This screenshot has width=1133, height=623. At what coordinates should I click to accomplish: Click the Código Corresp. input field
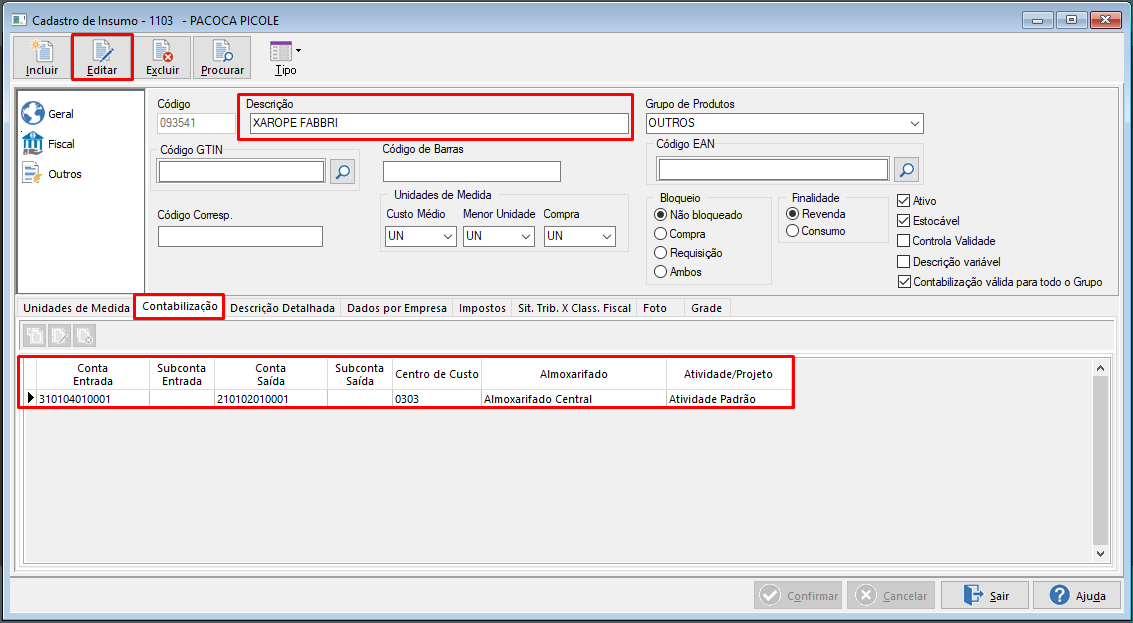[x=240, y=236]
